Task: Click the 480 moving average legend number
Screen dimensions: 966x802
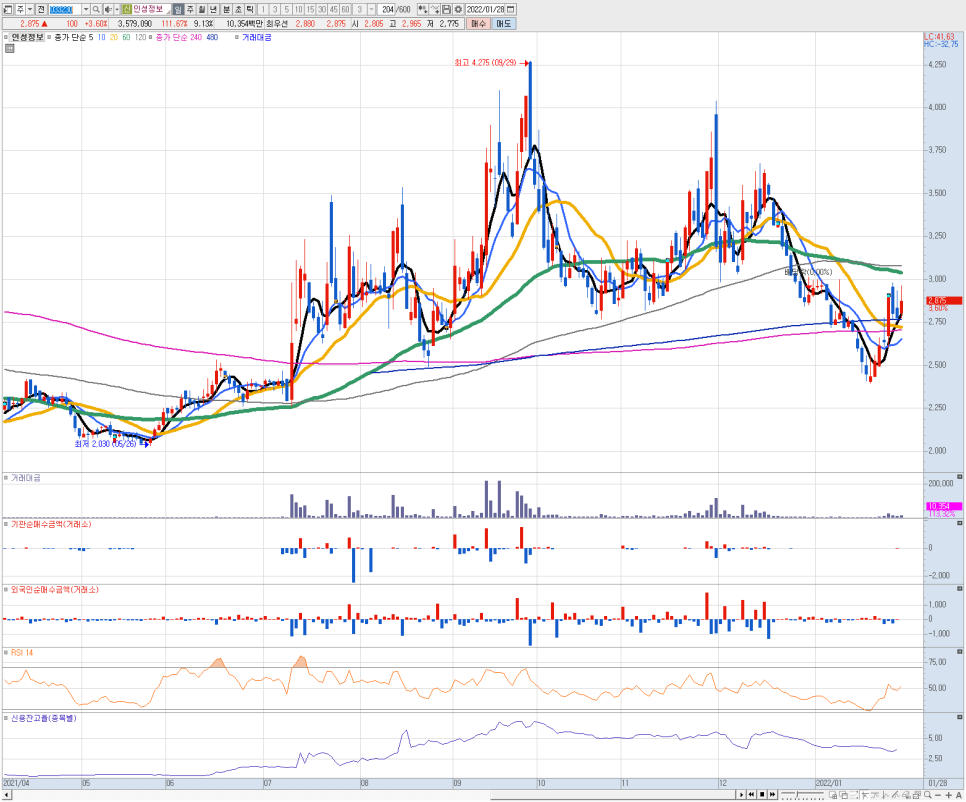Action: (x=212, y=38)
